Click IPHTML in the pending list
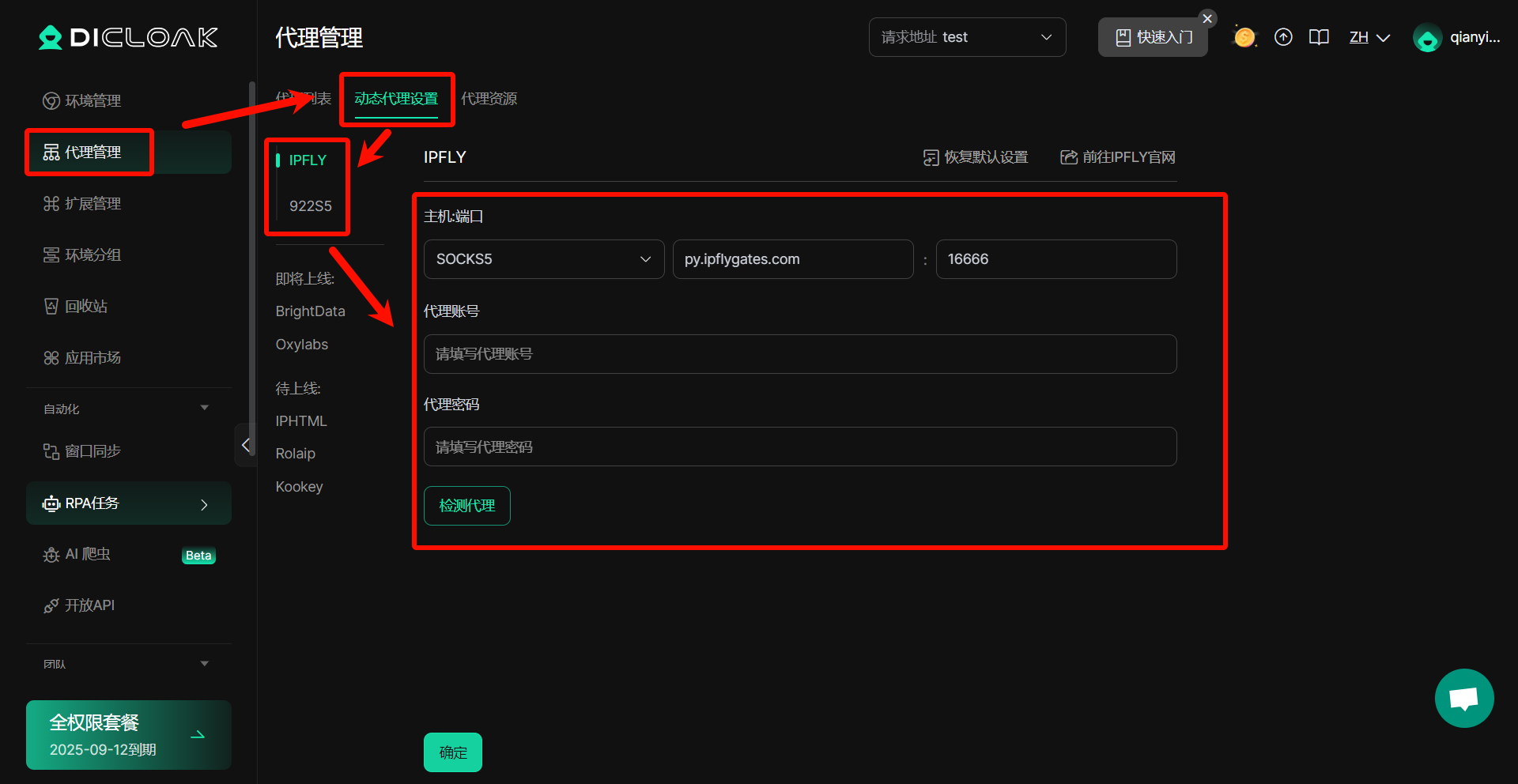 [x=300, y=421]
